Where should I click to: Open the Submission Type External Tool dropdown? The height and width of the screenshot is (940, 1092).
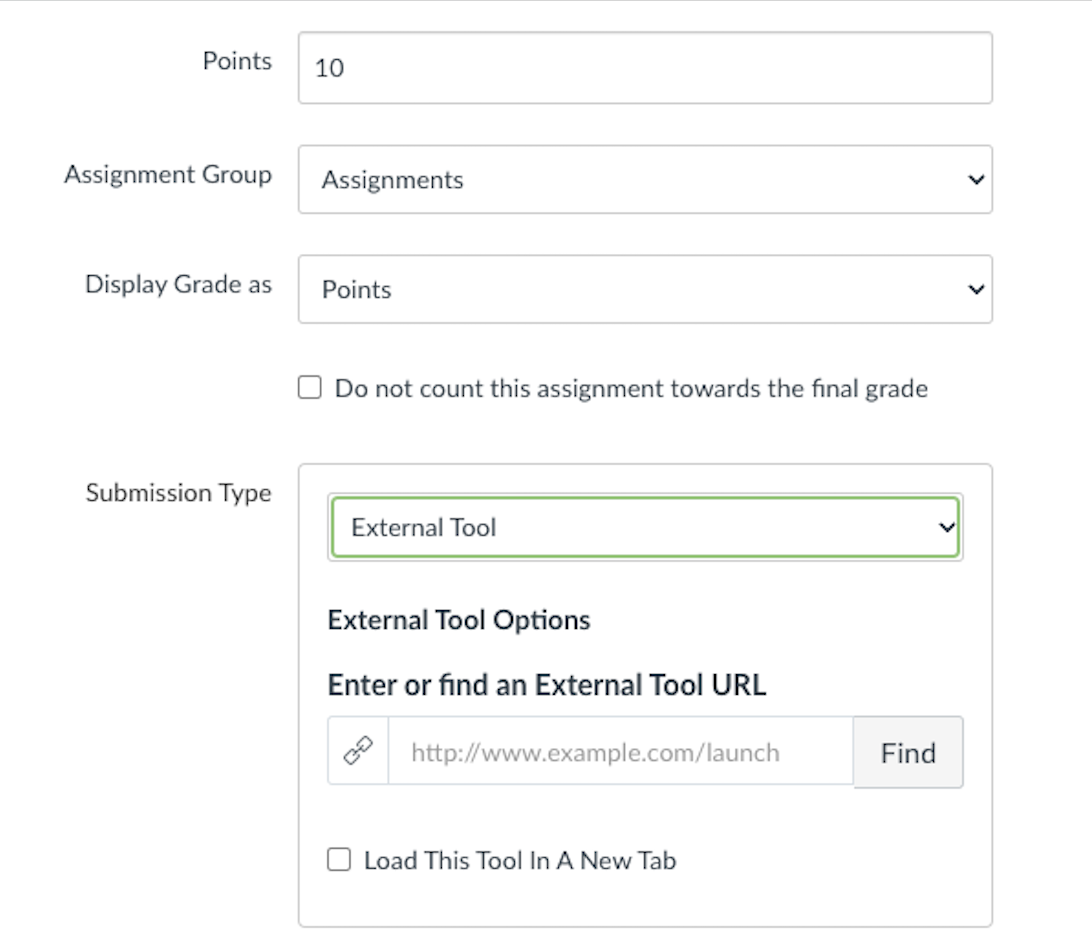(640, 527)
